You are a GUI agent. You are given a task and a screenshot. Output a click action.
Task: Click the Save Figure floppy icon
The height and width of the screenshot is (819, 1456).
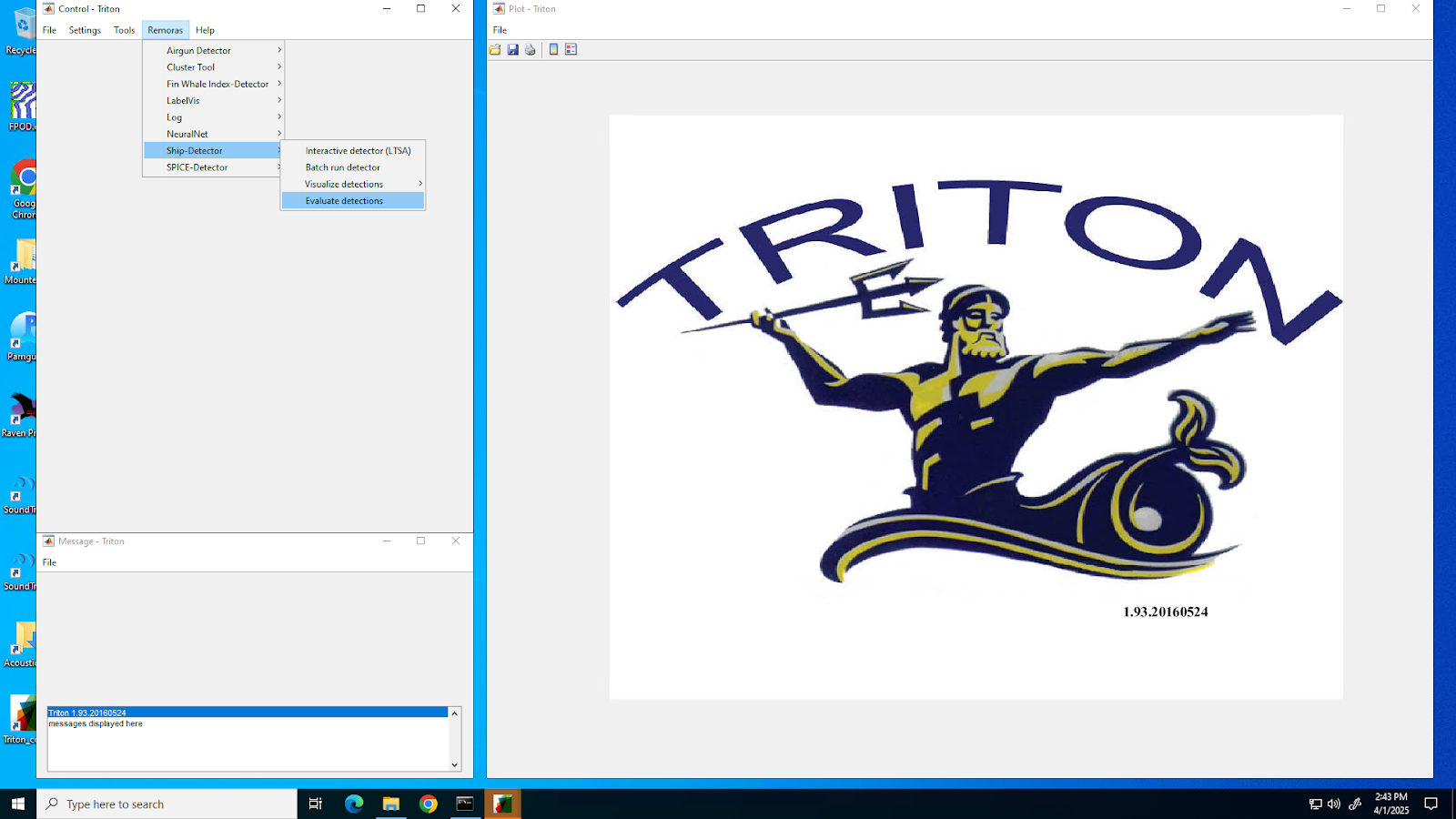point(513,50)
